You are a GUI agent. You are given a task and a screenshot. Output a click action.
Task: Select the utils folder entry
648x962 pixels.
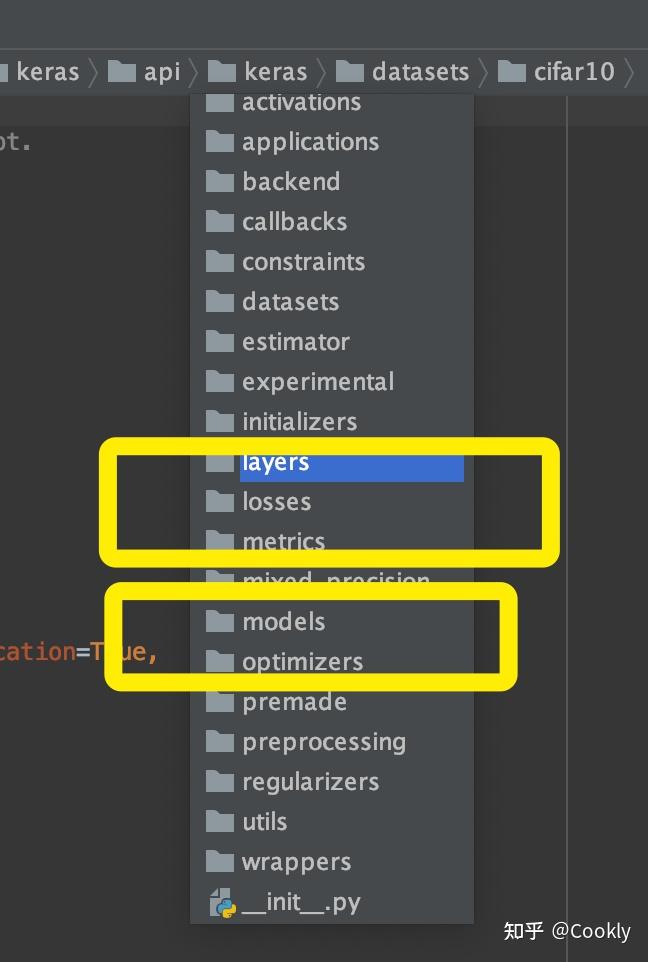point(332,822)
